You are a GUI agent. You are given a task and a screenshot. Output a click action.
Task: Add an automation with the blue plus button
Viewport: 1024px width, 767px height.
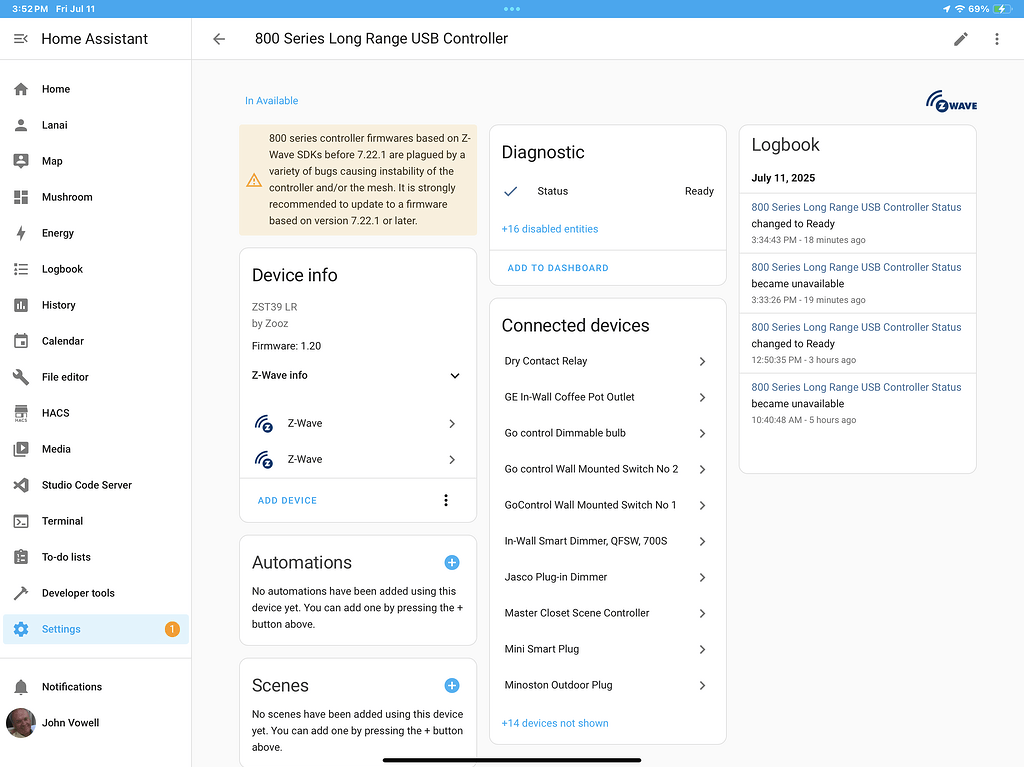coord(452,563)
